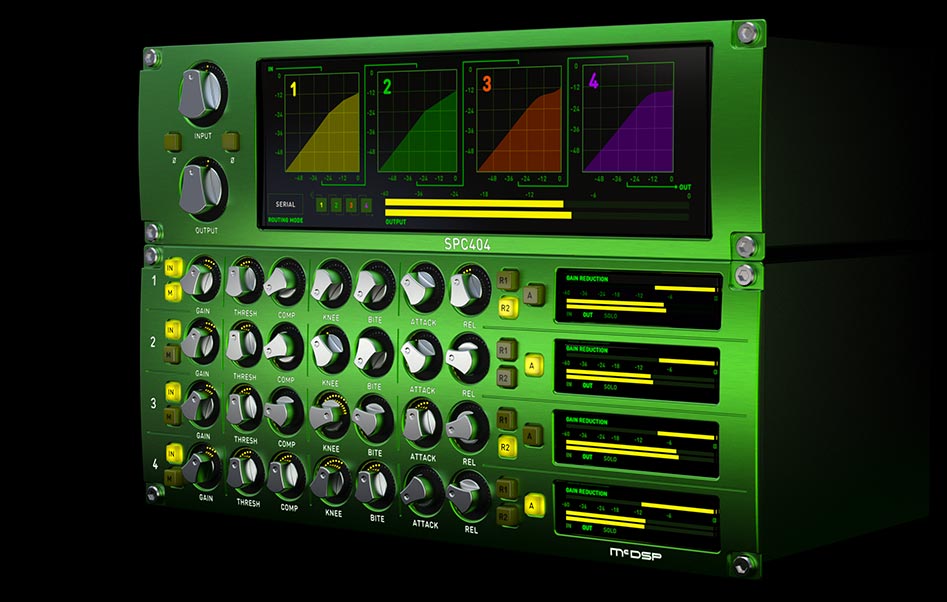Click band 1 THRESH knob
Image resolution: width=947 pixels, height=602 pixels.
click(243, 281)
